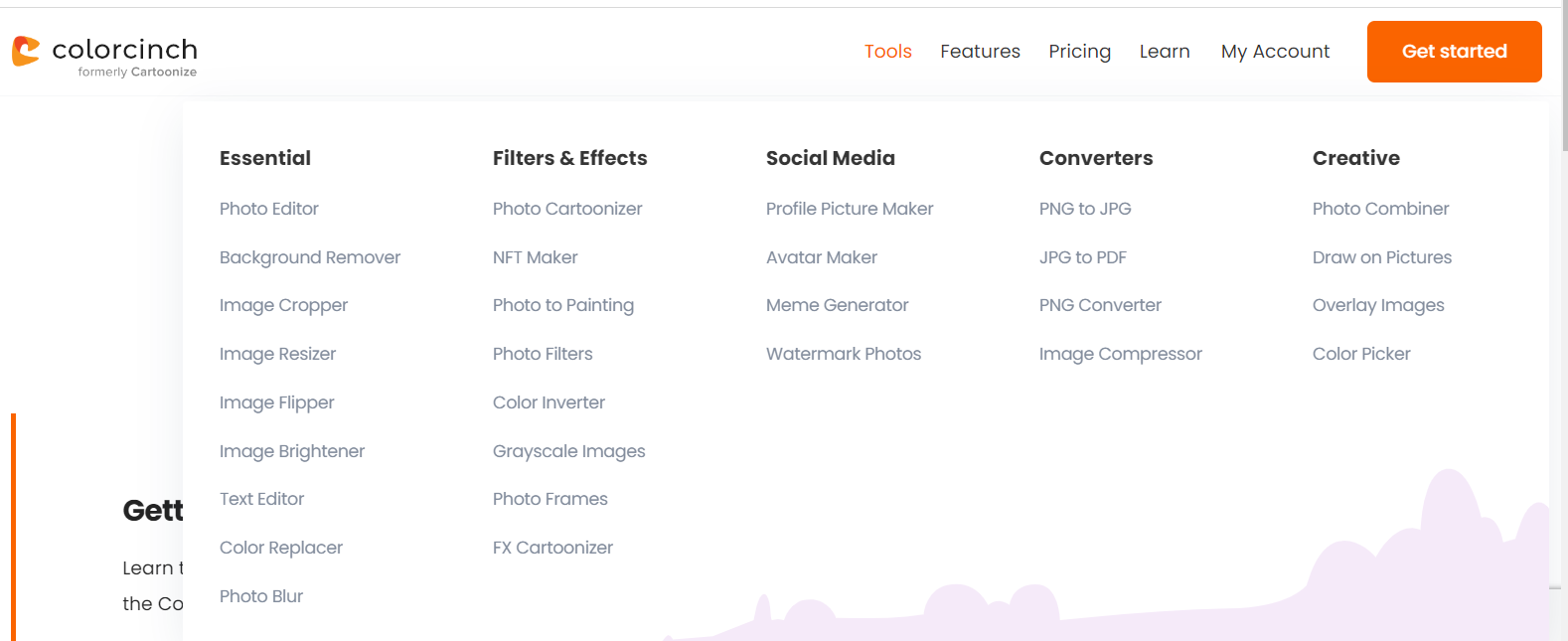Open the Features menu item

click(x=980, y=52)
